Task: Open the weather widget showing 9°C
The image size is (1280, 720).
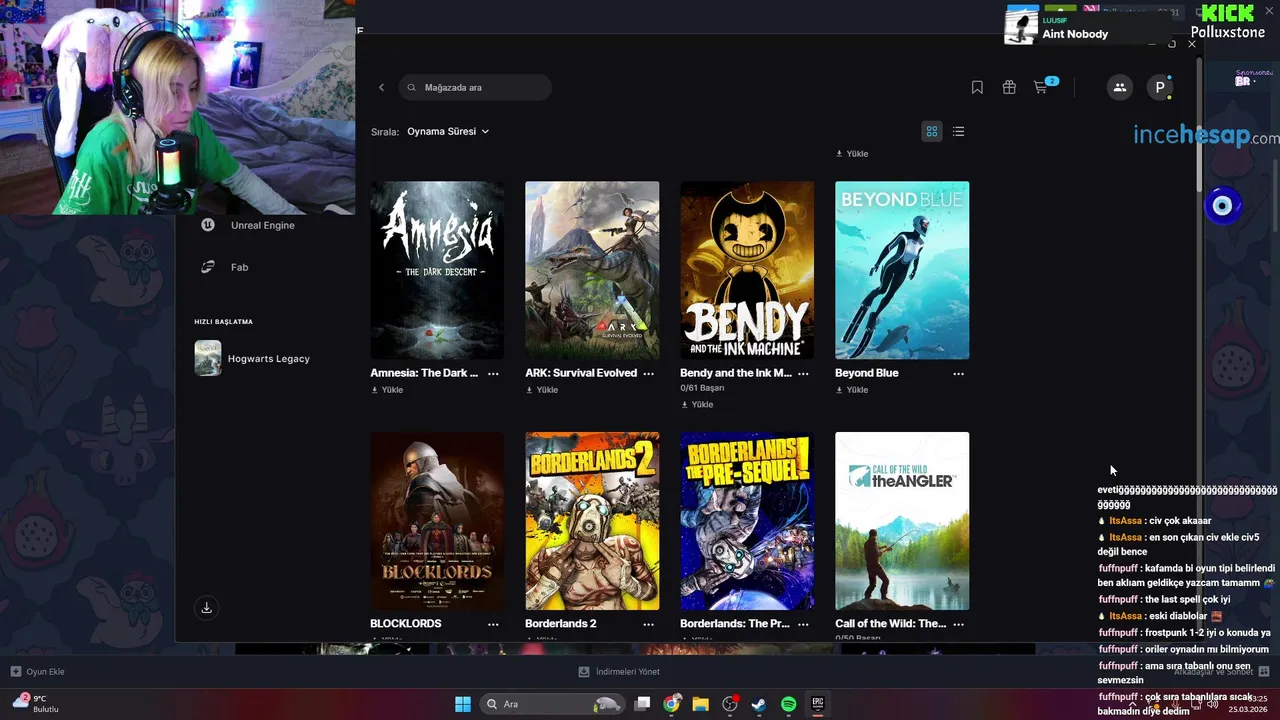Action: (35, 703)
